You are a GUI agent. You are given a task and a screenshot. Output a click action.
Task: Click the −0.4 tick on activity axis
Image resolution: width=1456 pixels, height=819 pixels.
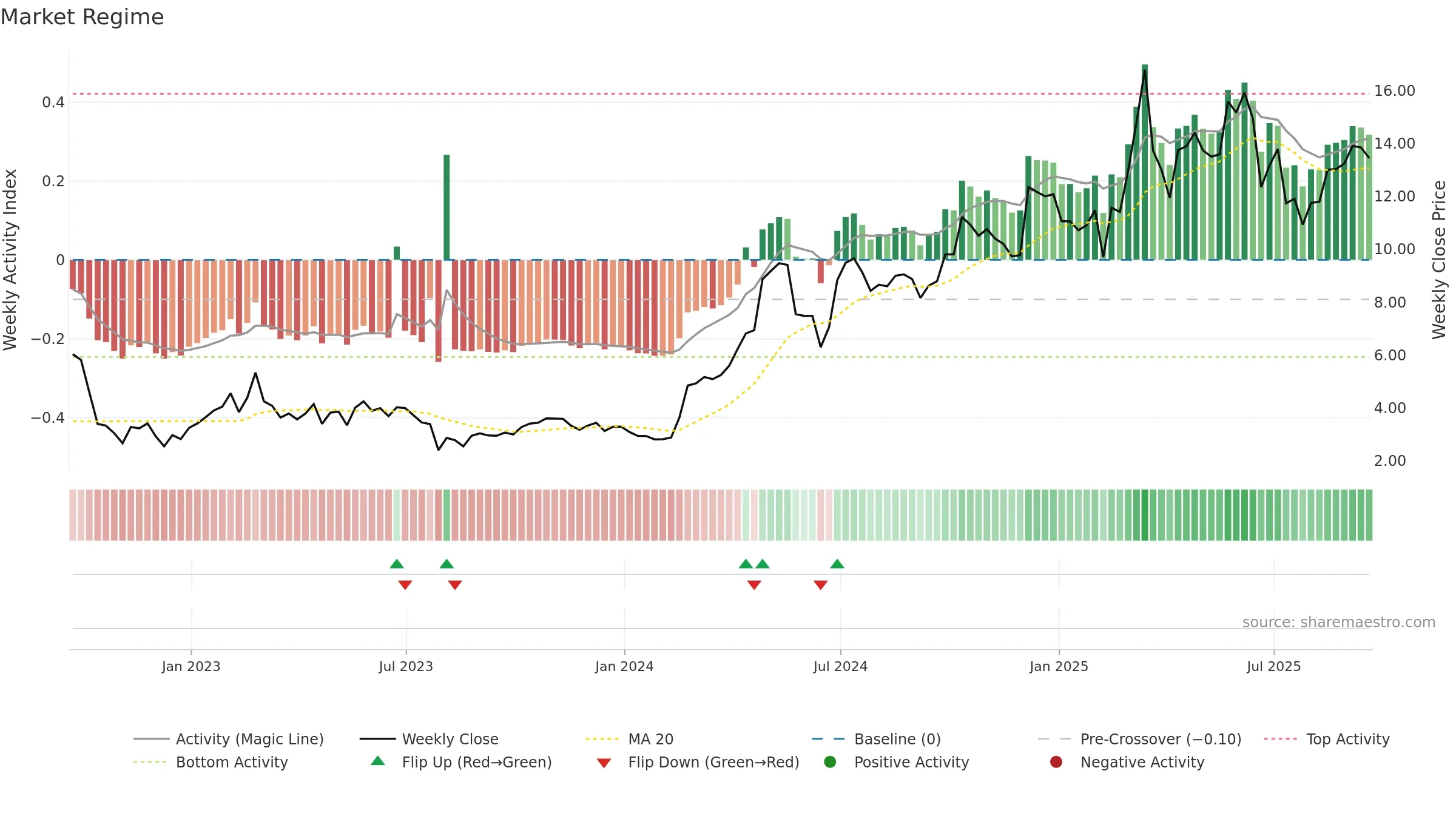[48, 418]
